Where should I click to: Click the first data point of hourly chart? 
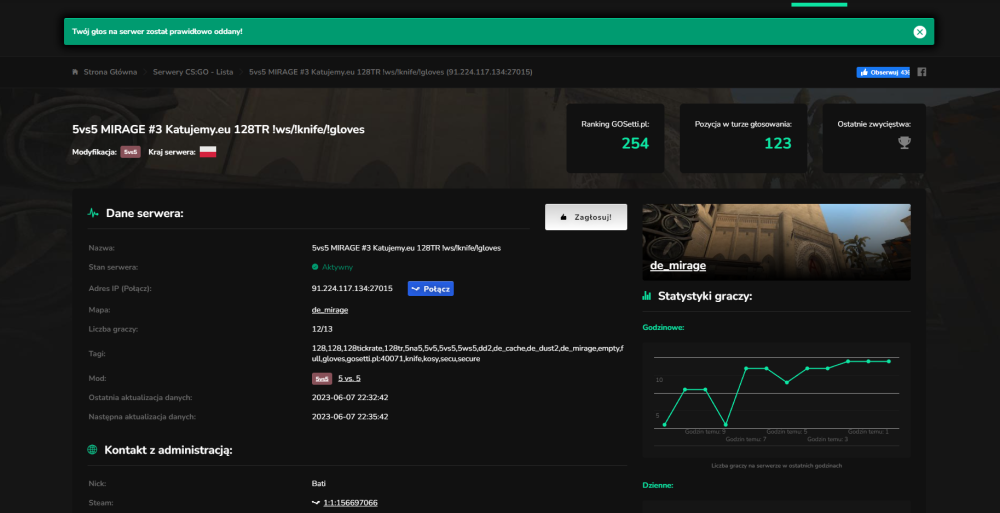pyautogui.click(x=665, y=424)
